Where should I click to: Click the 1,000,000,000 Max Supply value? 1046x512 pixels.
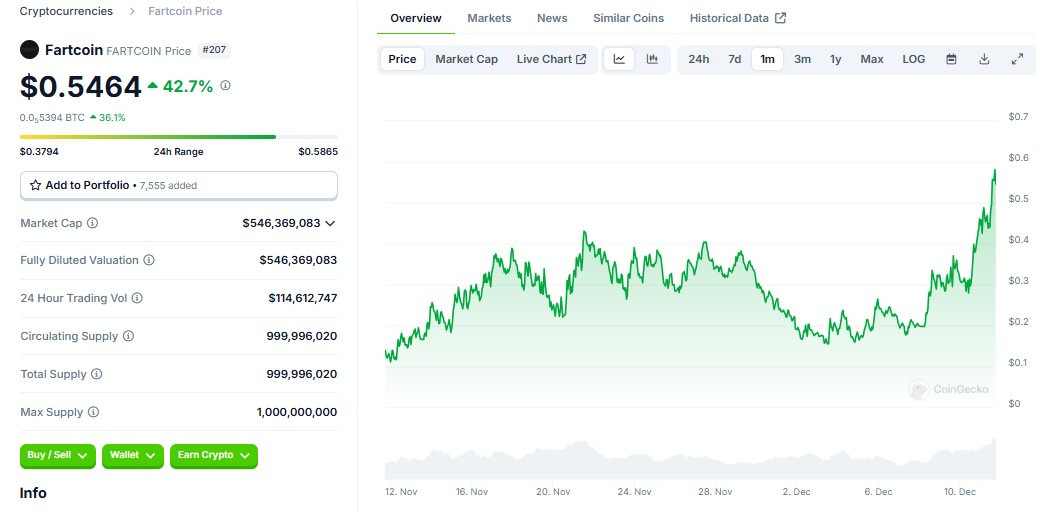297,412
